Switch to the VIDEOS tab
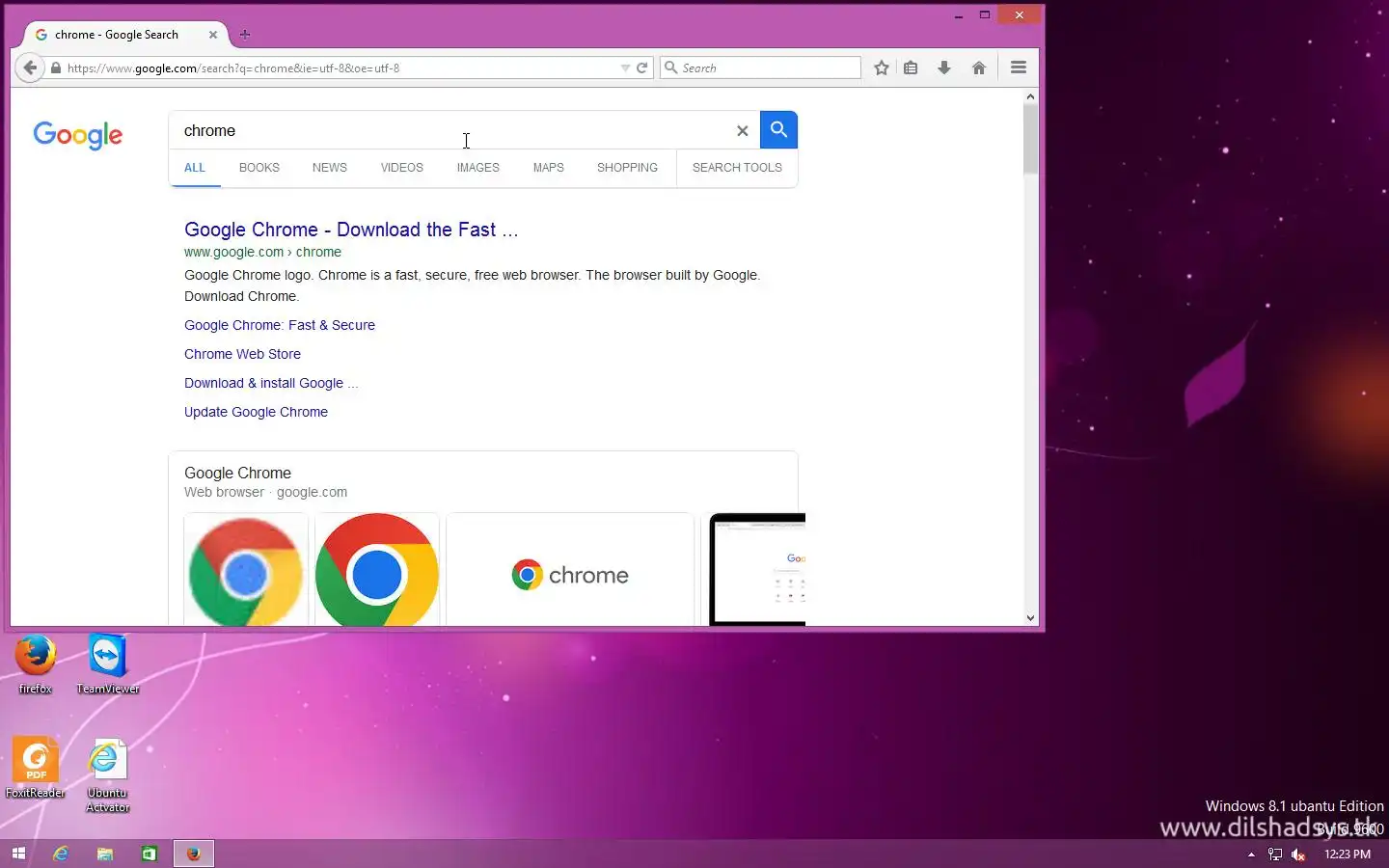This screenshot has width=1389, height=868. [402, 168]
